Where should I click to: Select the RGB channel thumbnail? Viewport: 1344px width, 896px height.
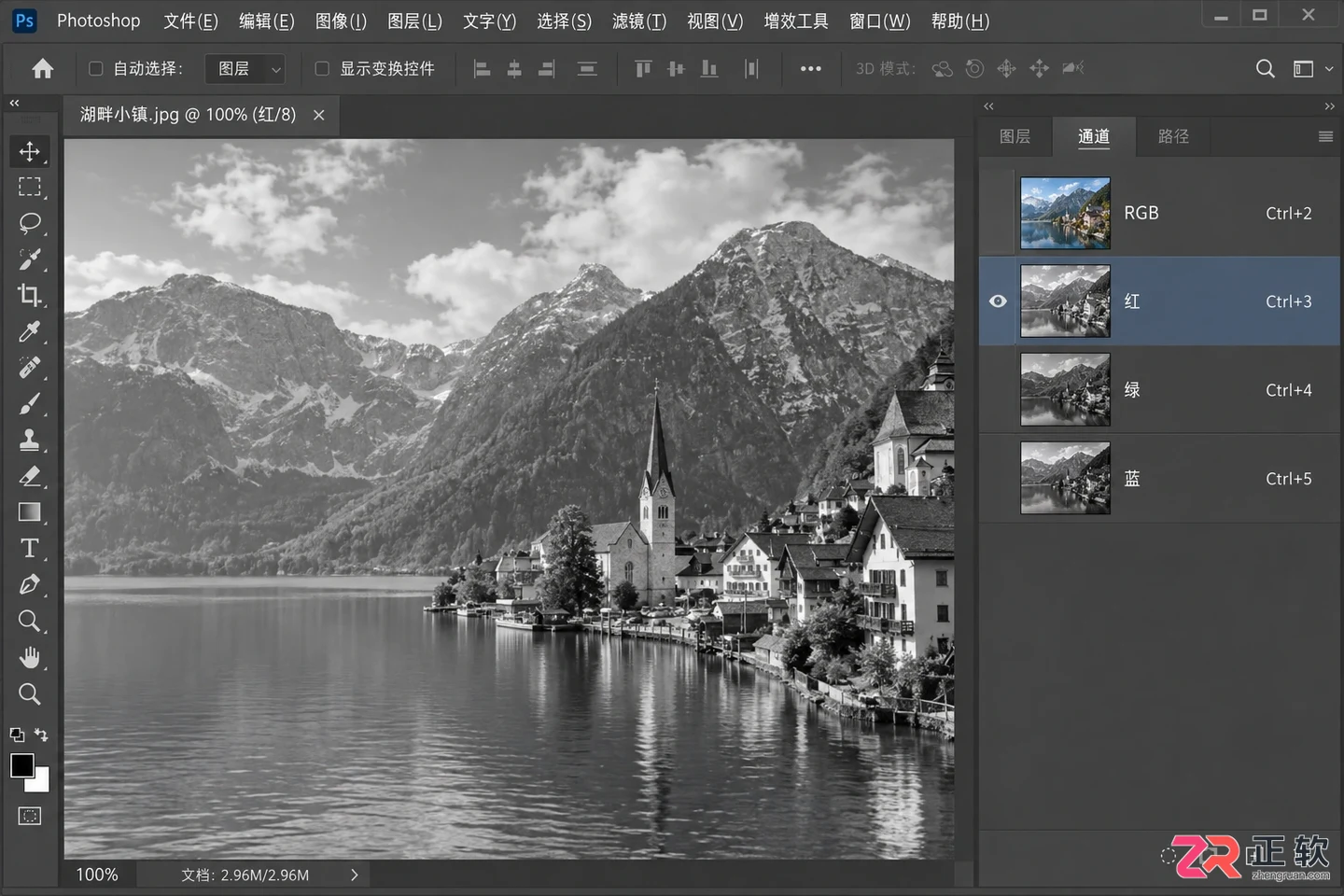coord(1065,213)
